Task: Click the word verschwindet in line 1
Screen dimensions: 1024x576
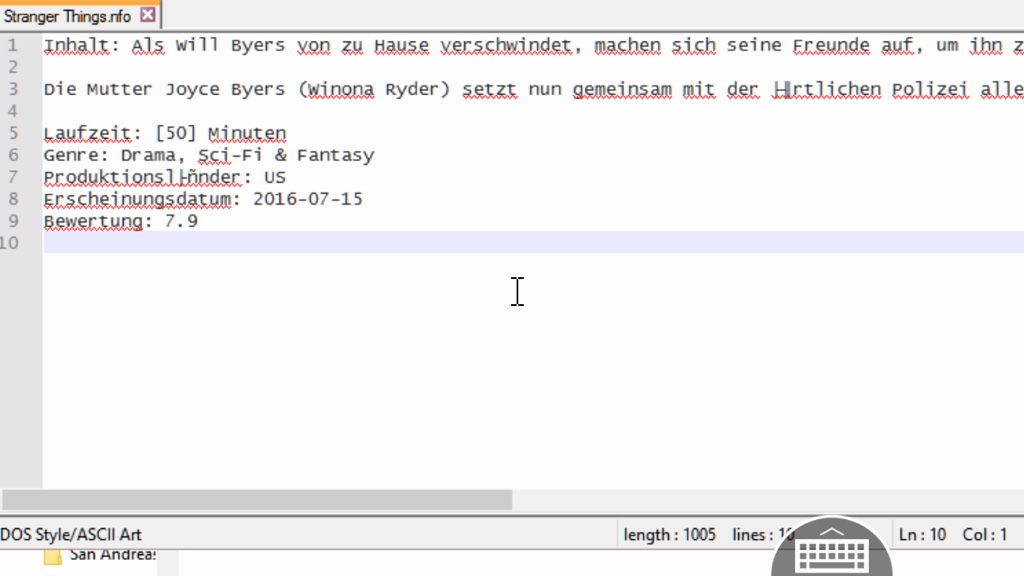Action: point(505,45)
